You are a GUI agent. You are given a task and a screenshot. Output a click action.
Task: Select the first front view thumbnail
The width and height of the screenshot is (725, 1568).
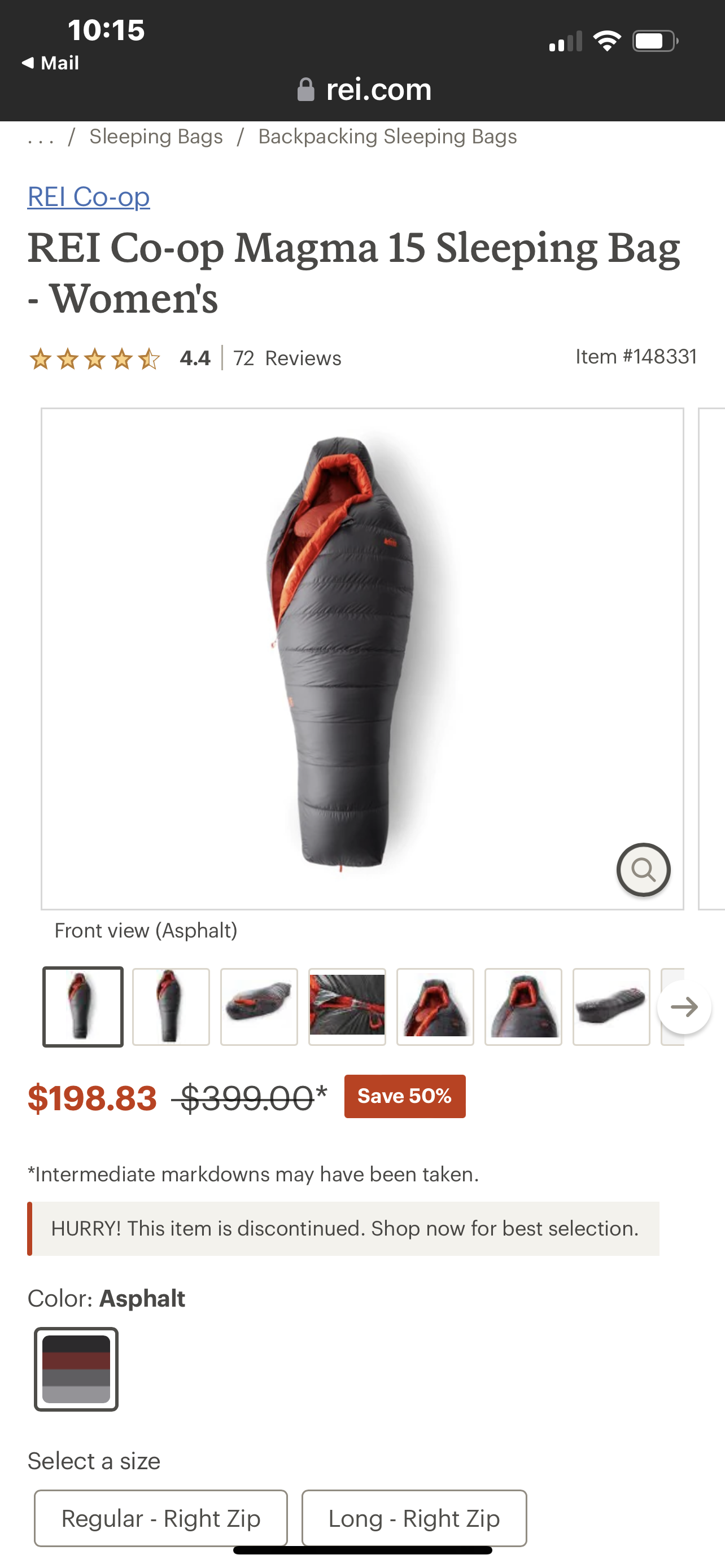[x=83, y=1007]
